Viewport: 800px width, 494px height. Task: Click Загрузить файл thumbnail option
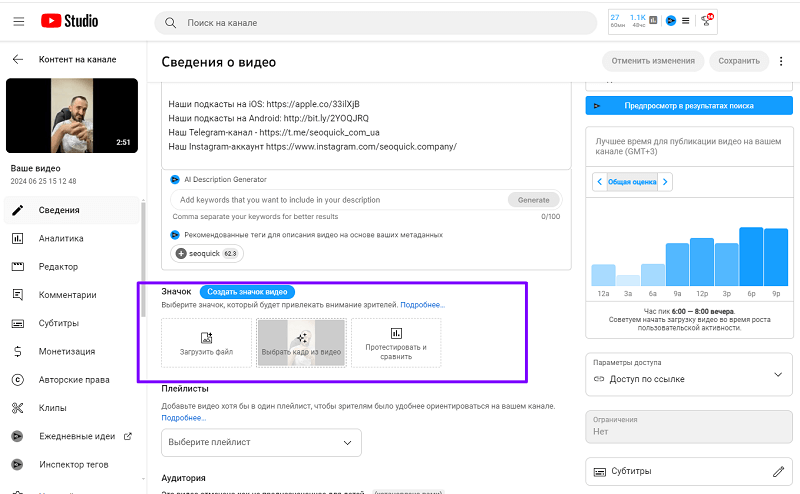coord(207,343)
